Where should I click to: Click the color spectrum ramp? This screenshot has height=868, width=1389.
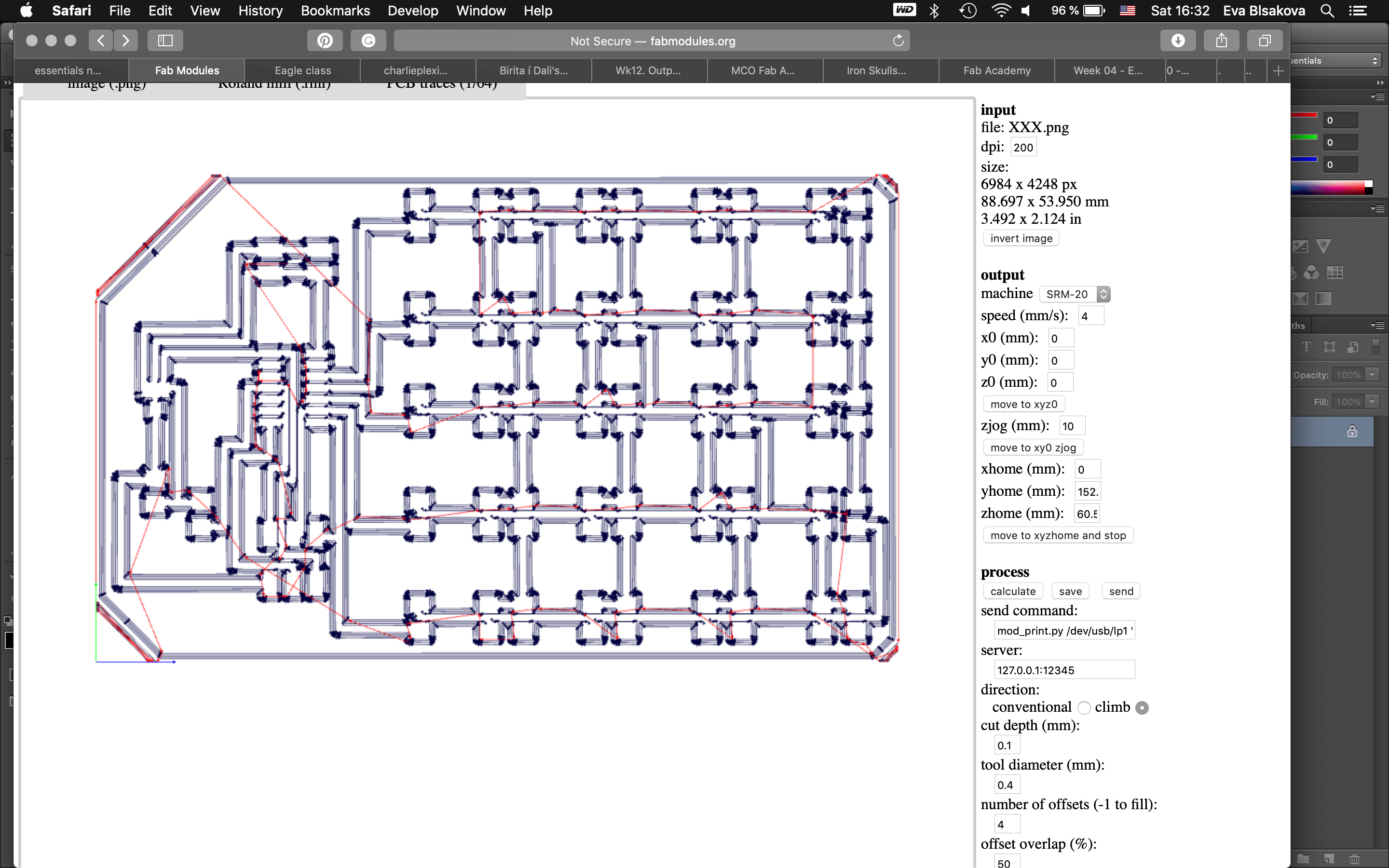pos(1329,188)
